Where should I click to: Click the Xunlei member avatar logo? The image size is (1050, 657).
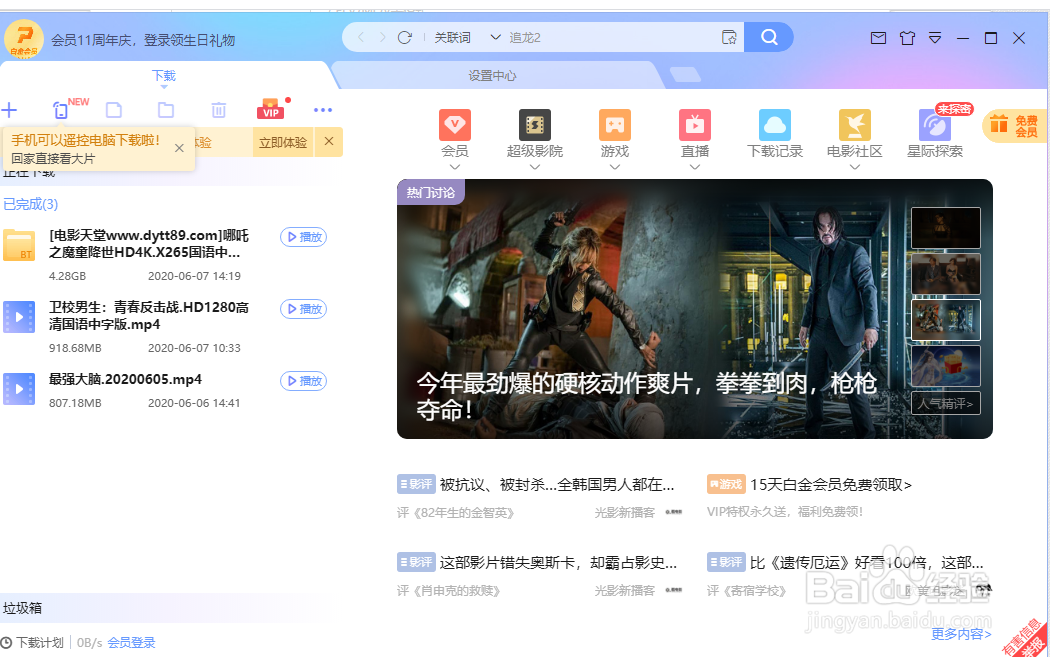24,39
